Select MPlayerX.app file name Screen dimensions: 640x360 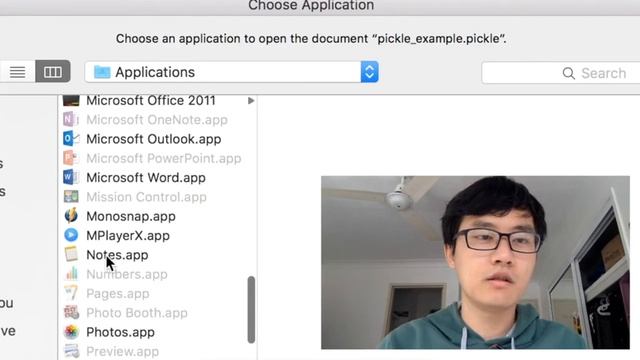pos(128,236)
